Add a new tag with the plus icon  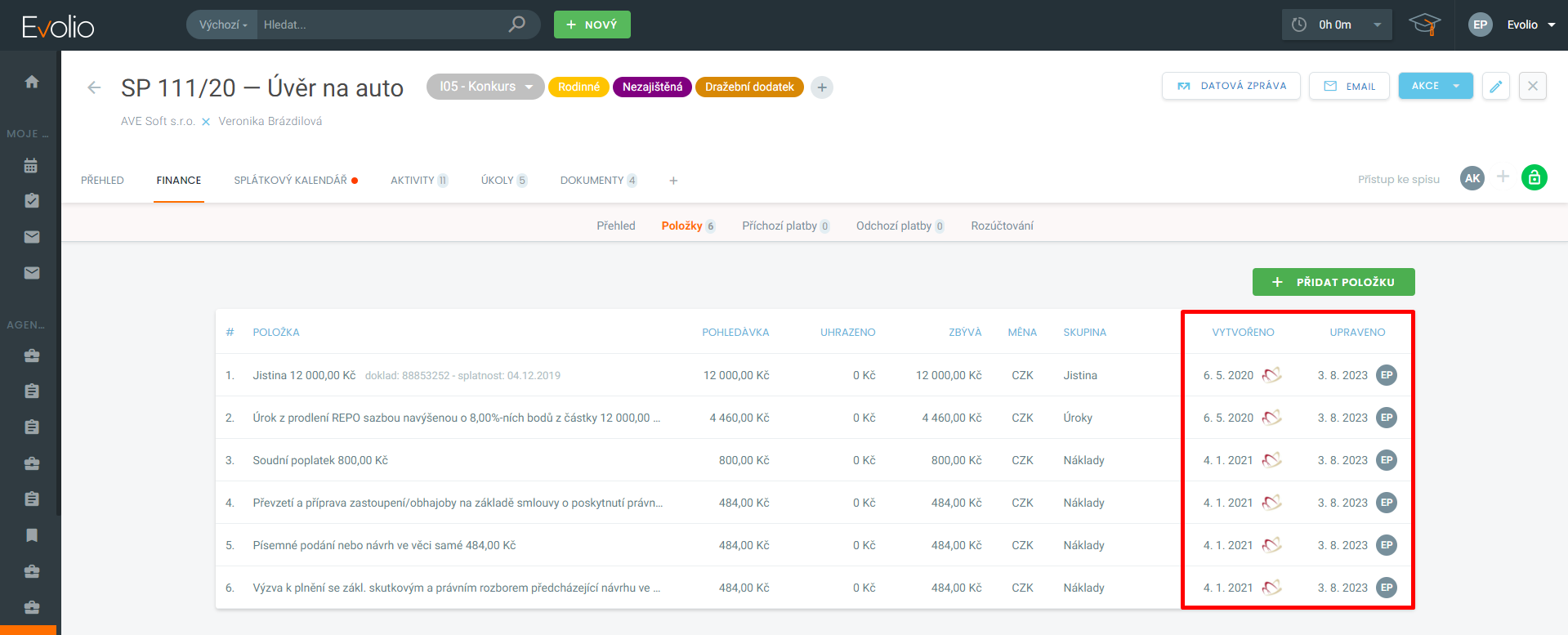pos(822,87)
